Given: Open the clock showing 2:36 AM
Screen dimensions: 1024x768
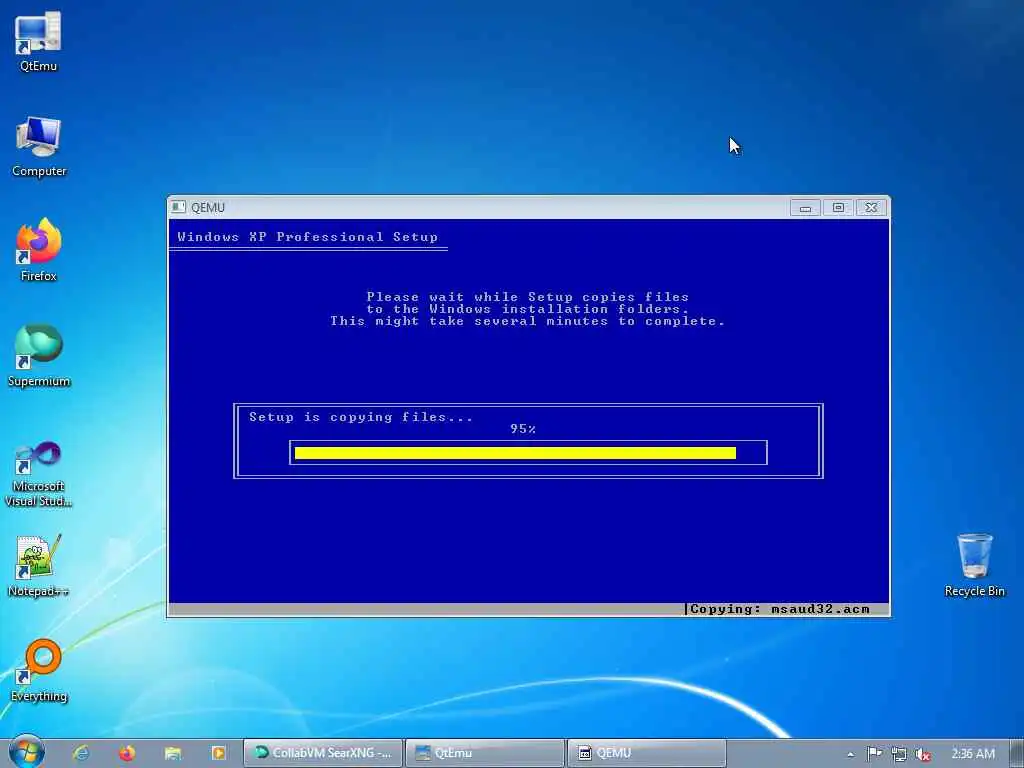Looking at the screenshot, I should tap(973, 754).
